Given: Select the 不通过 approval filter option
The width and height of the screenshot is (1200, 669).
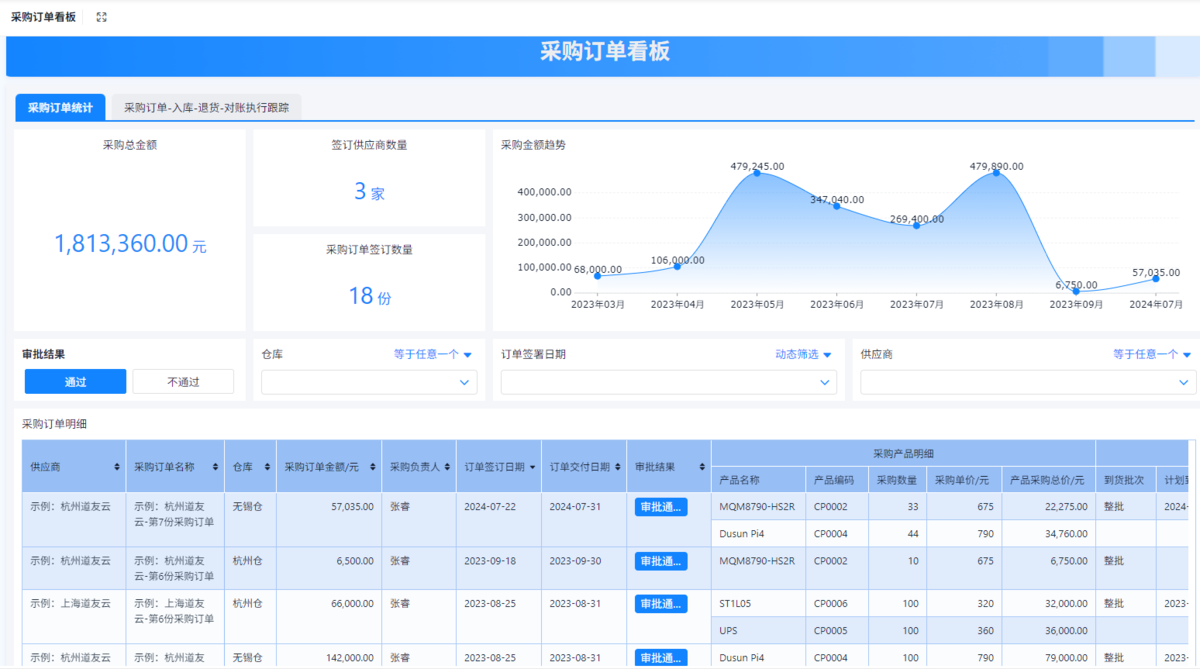Looking at the screenshot, I should click(x=183, y=382).
